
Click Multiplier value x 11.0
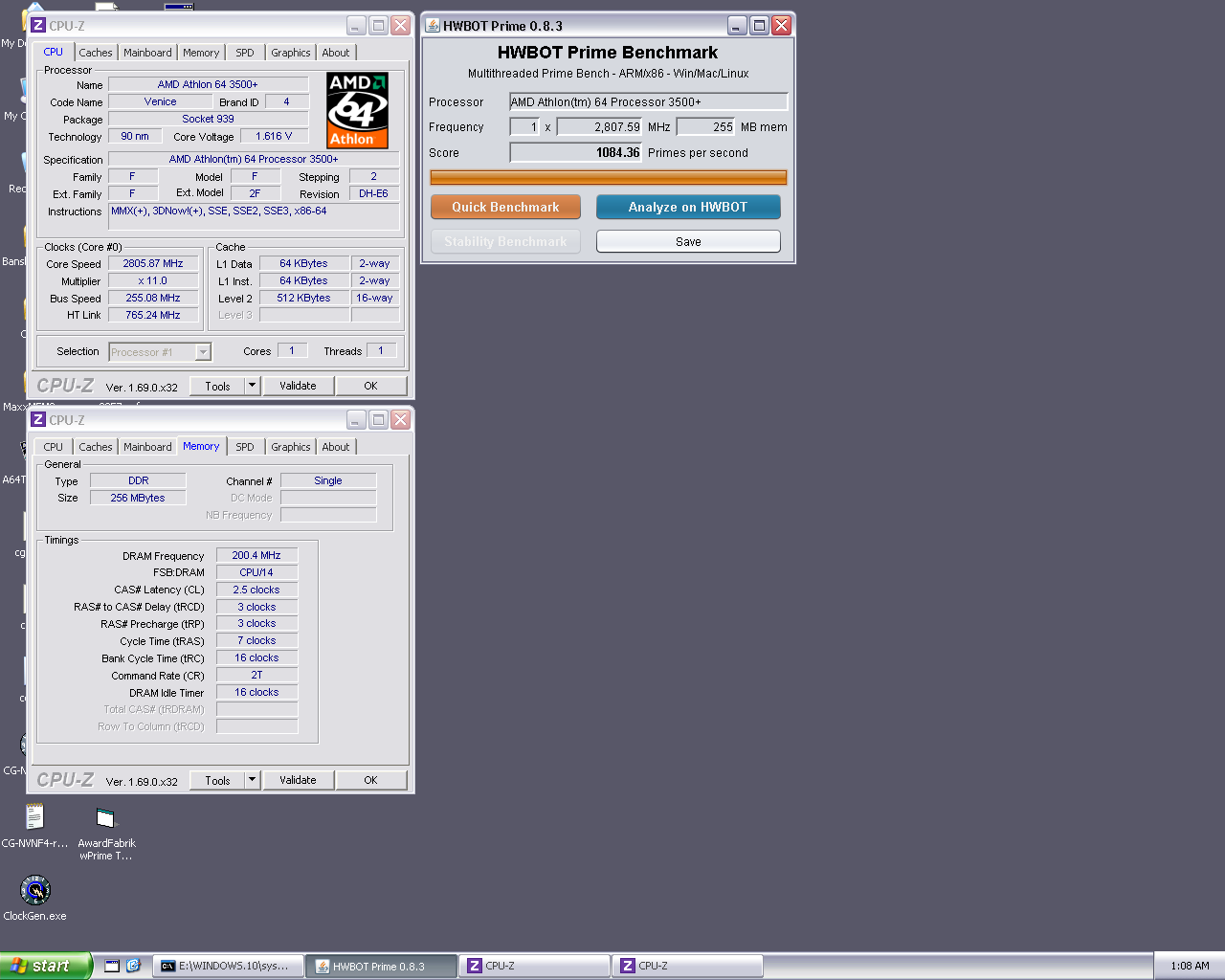click(x=153, y=280)
